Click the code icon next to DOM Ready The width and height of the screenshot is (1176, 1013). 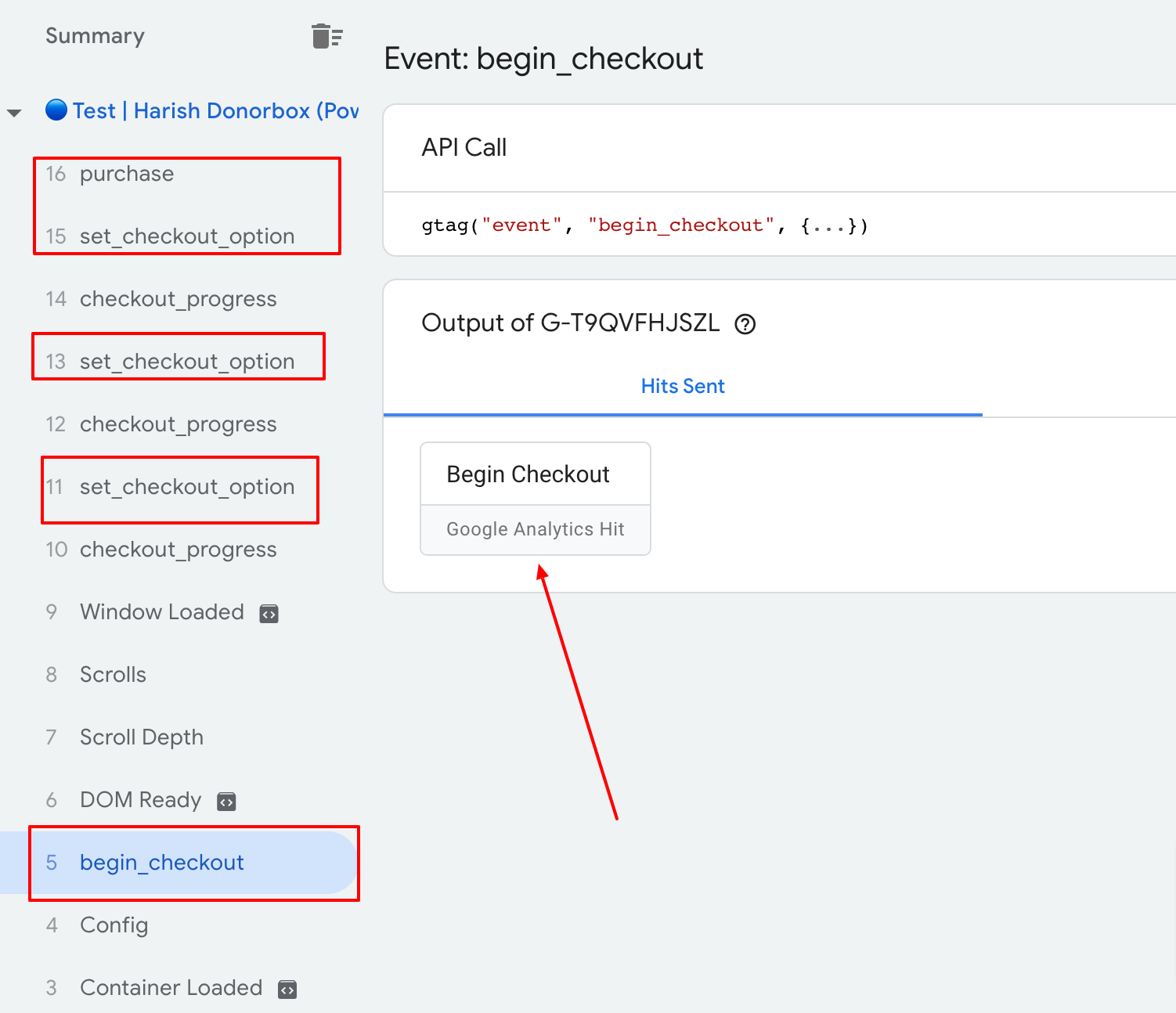[x=226, y=802]
